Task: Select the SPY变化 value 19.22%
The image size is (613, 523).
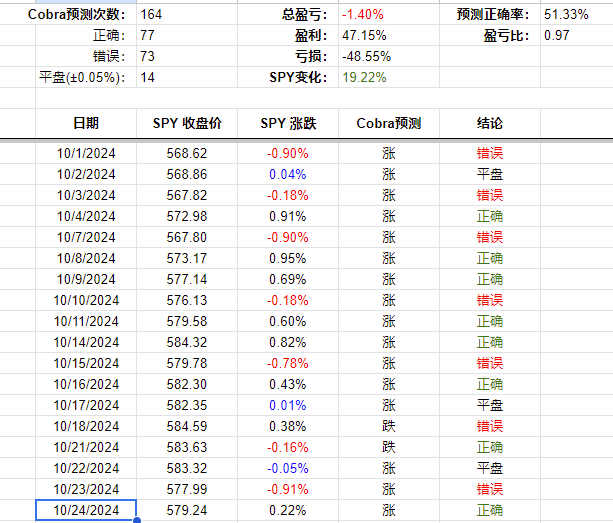Action: (x=364, y=77)
